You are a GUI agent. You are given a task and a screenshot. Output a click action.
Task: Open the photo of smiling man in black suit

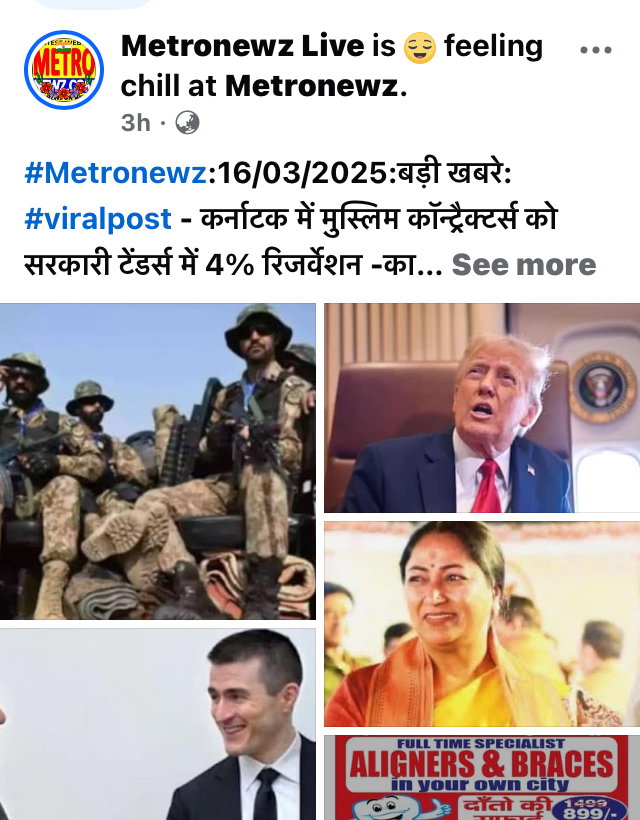point(157,724)
